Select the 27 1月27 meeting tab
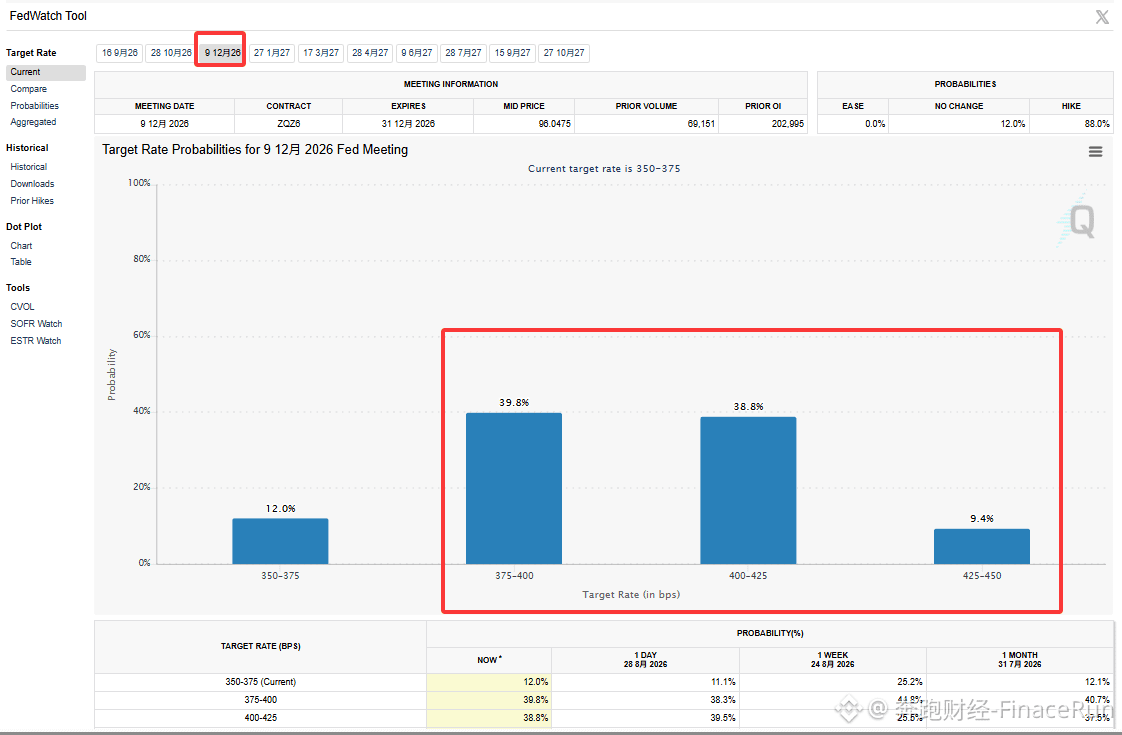Viewport: 1122px width, 735px height. 272,53
